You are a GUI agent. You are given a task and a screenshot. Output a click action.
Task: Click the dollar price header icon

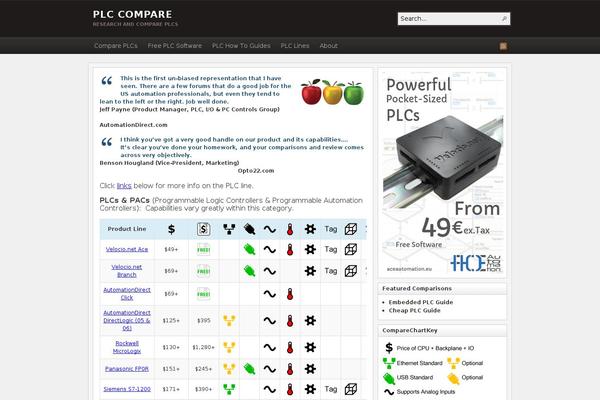171,229
